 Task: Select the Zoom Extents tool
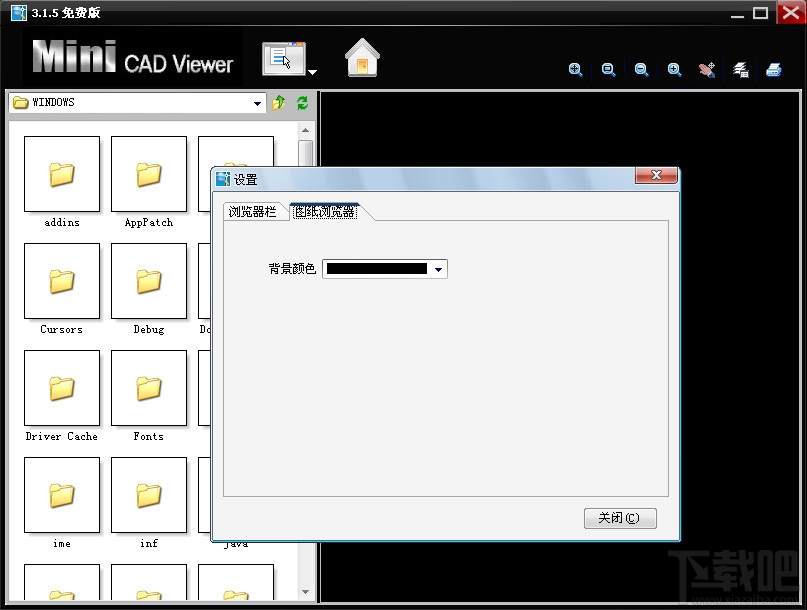tap(576, 70)
